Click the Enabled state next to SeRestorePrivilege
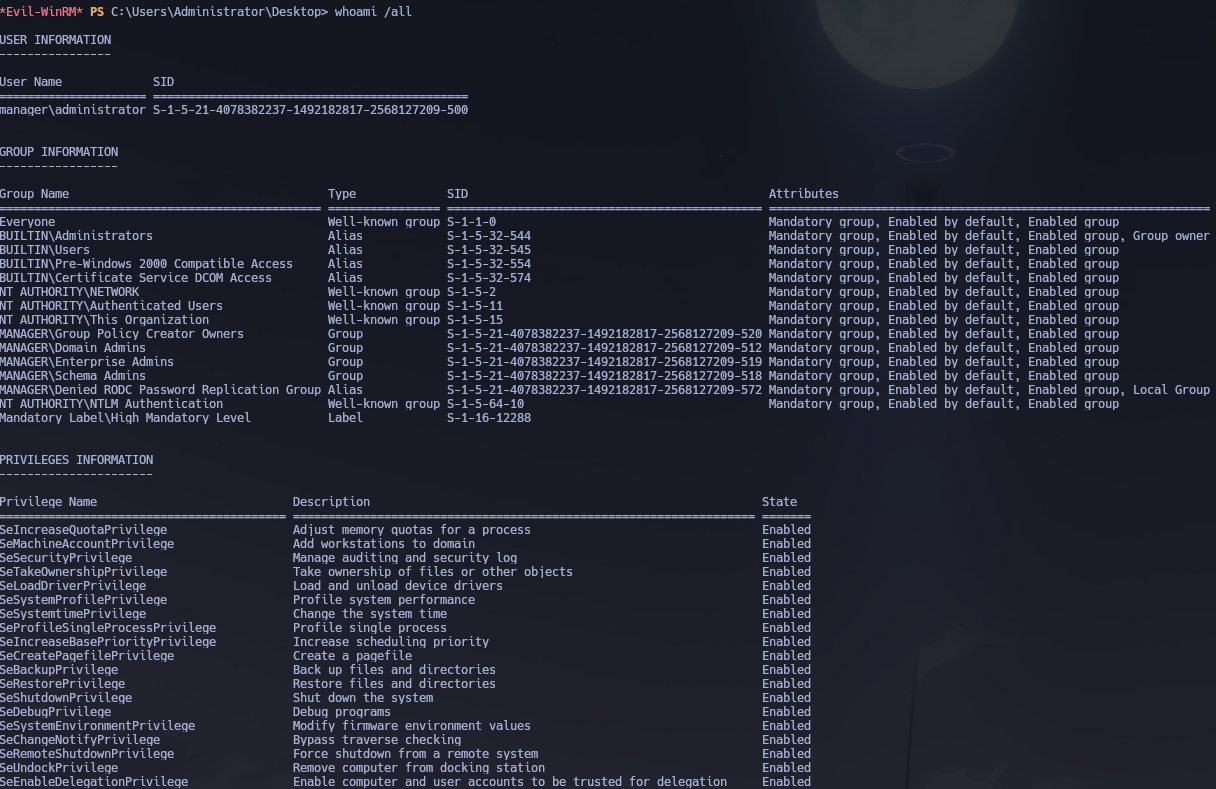 click(786, 683)
